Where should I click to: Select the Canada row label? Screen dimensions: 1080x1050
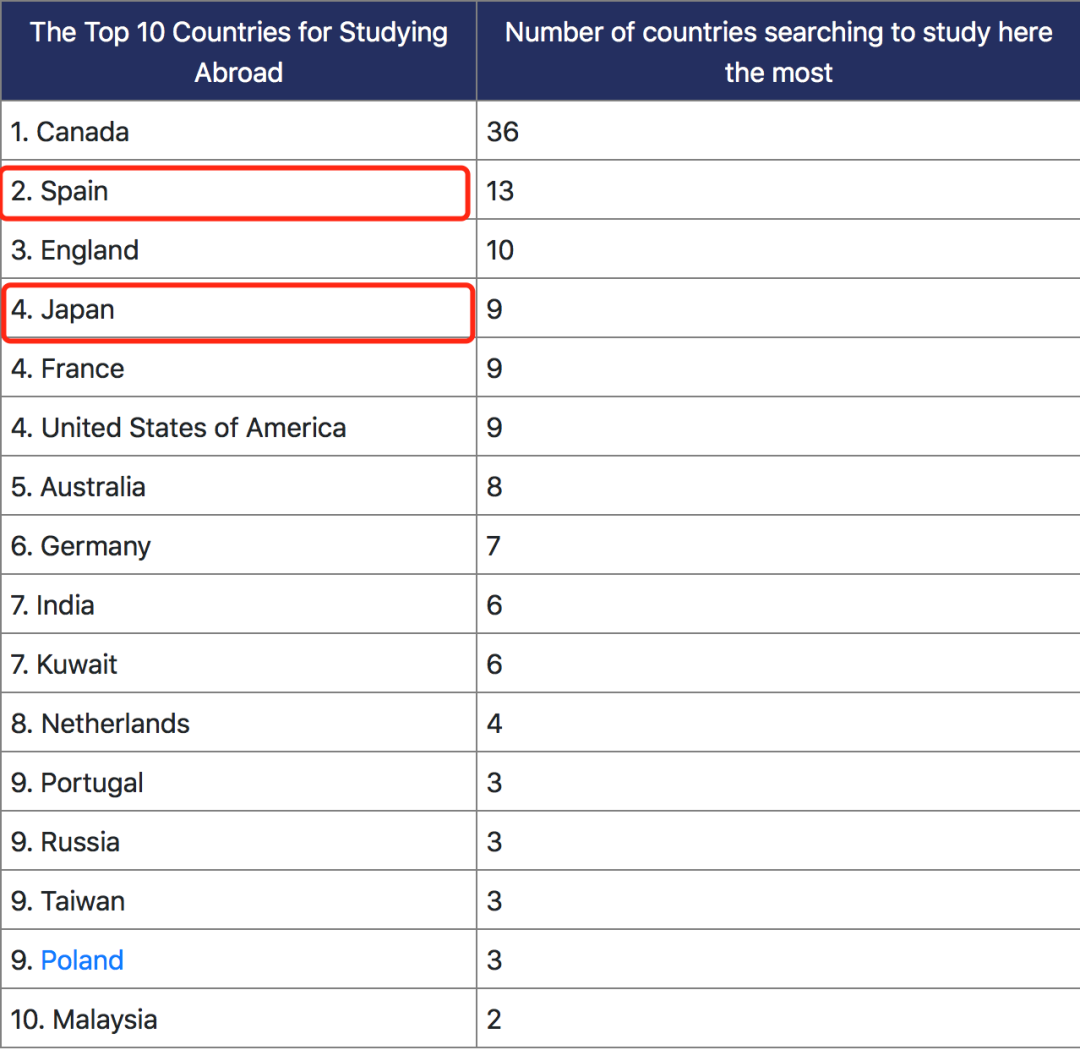click(x=70, y=132)
